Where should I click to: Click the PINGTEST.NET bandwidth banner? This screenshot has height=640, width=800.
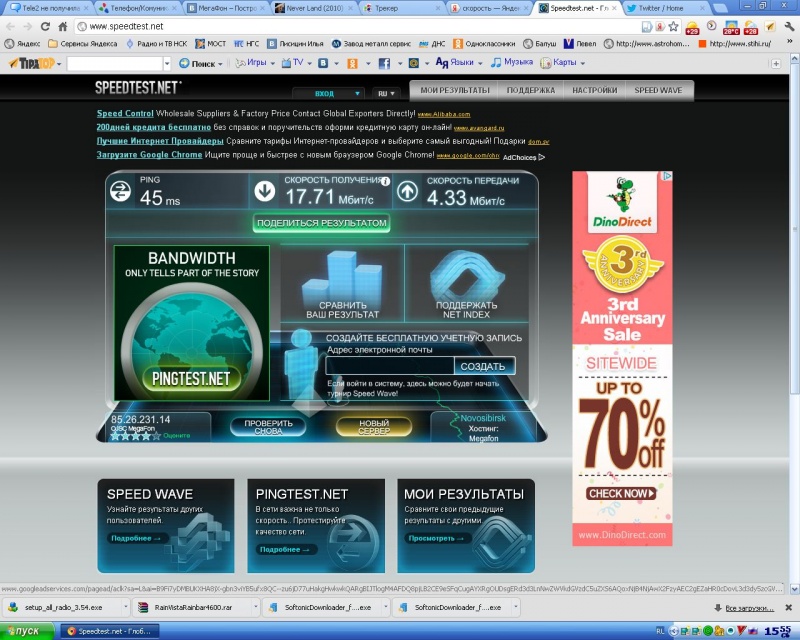coord(191,323)
